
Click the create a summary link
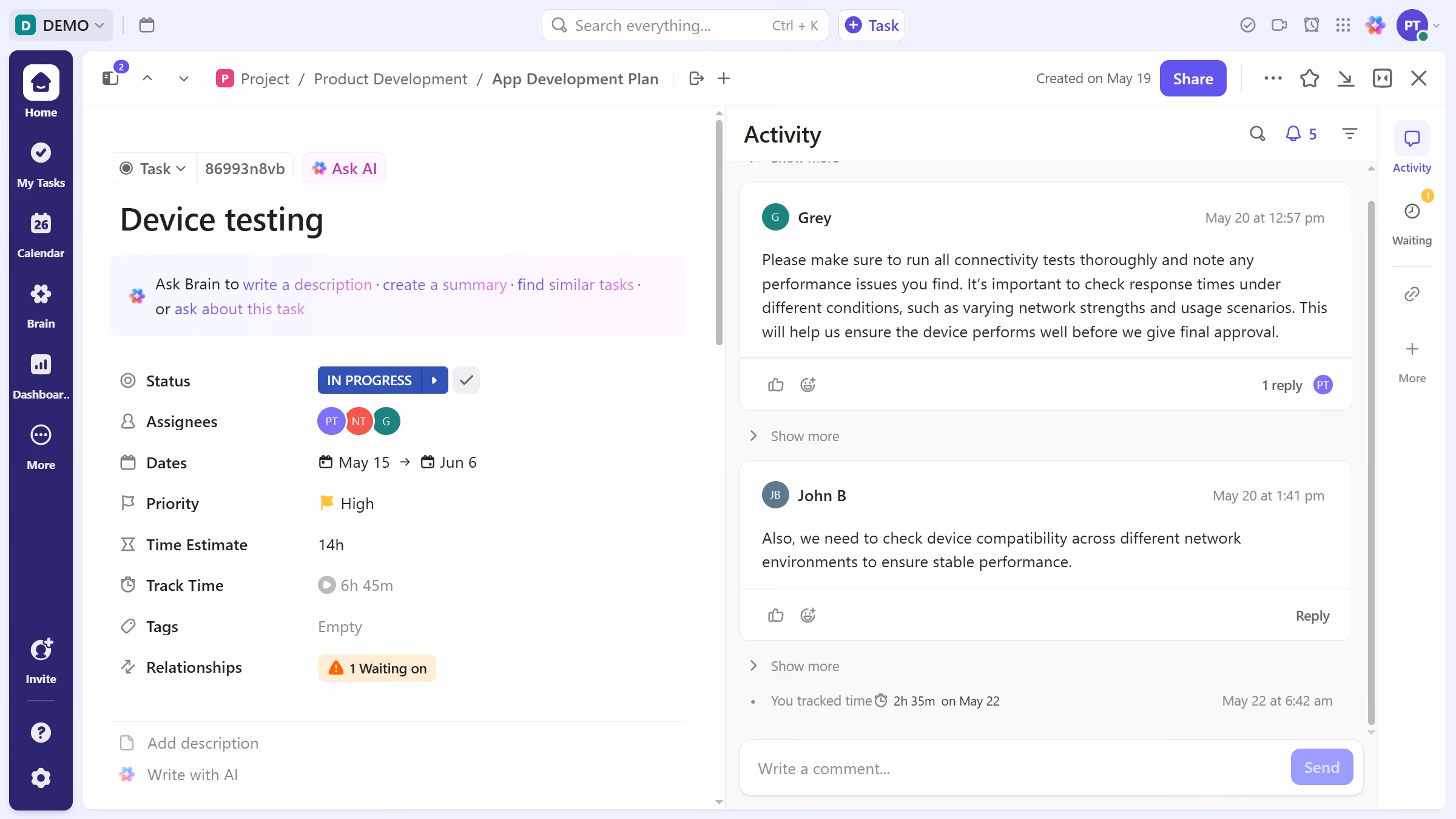(445, 285)
